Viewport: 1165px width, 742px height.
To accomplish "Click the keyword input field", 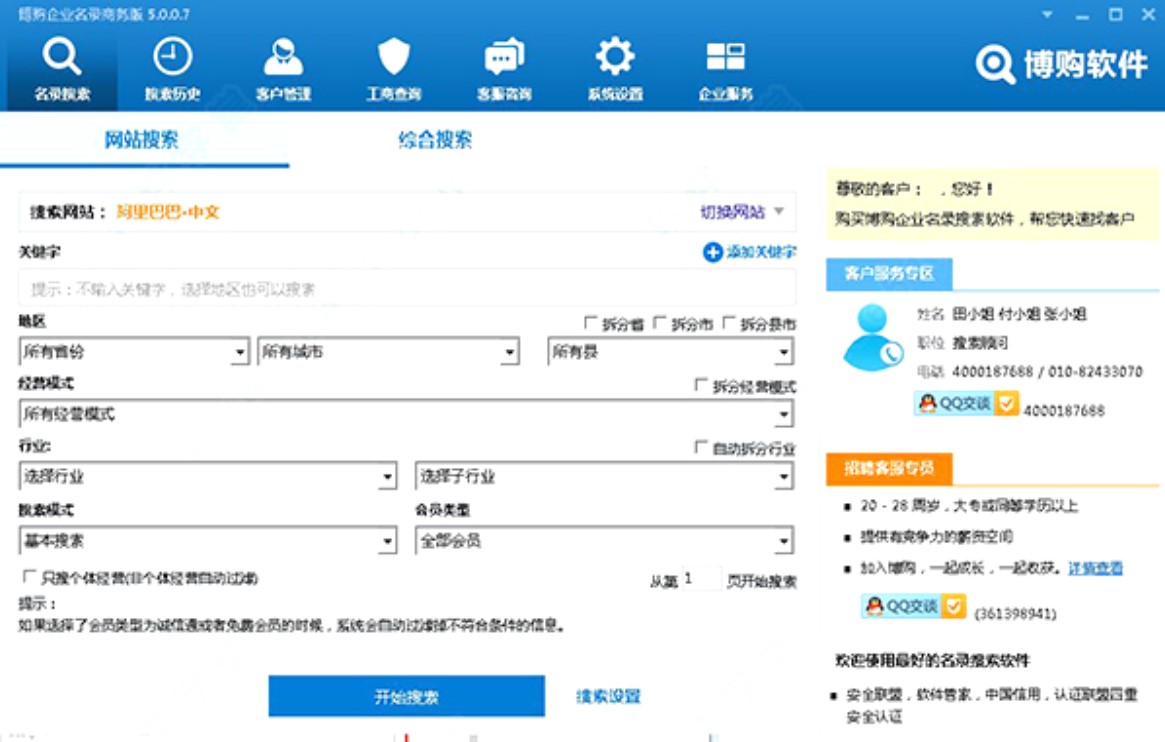I will 407,290.
